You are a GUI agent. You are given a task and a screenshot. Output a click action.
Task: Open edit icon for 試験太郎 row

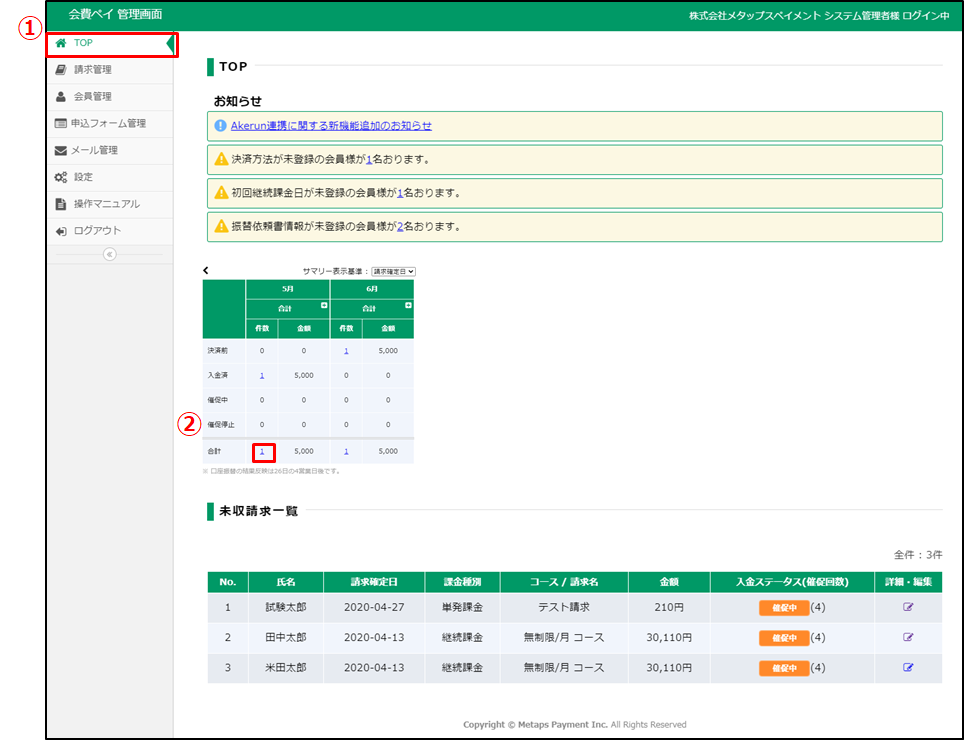pyautogui.click(x=908, y=607)
